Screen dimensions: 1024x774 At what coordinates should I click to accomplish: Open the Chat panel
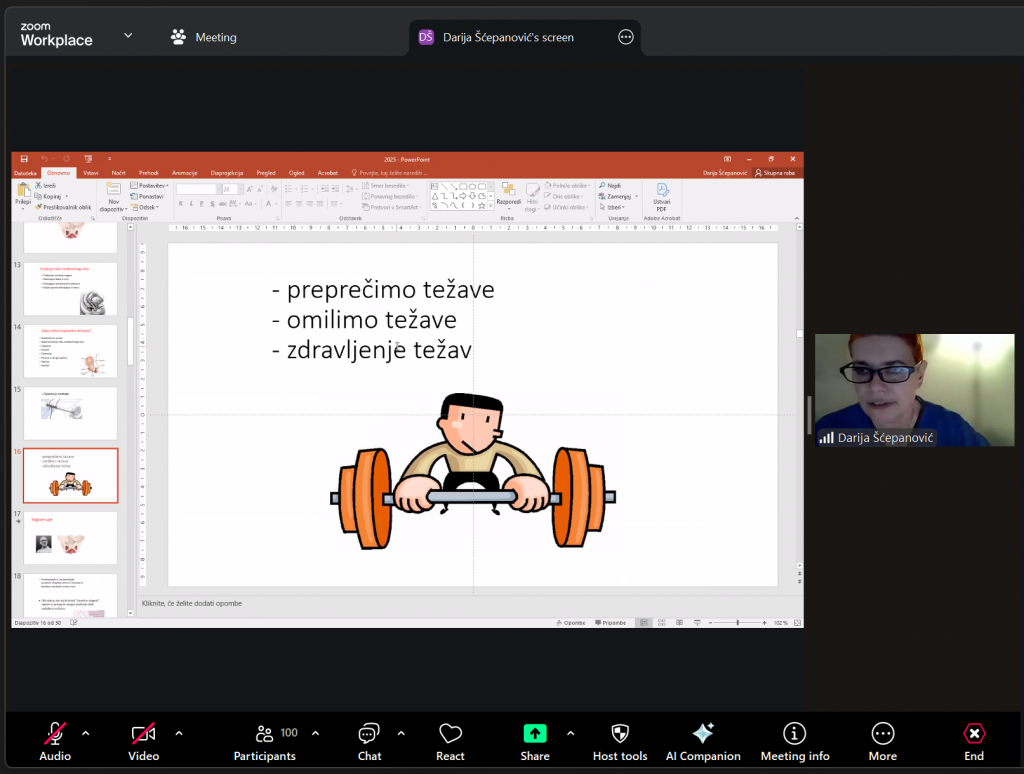369,740
